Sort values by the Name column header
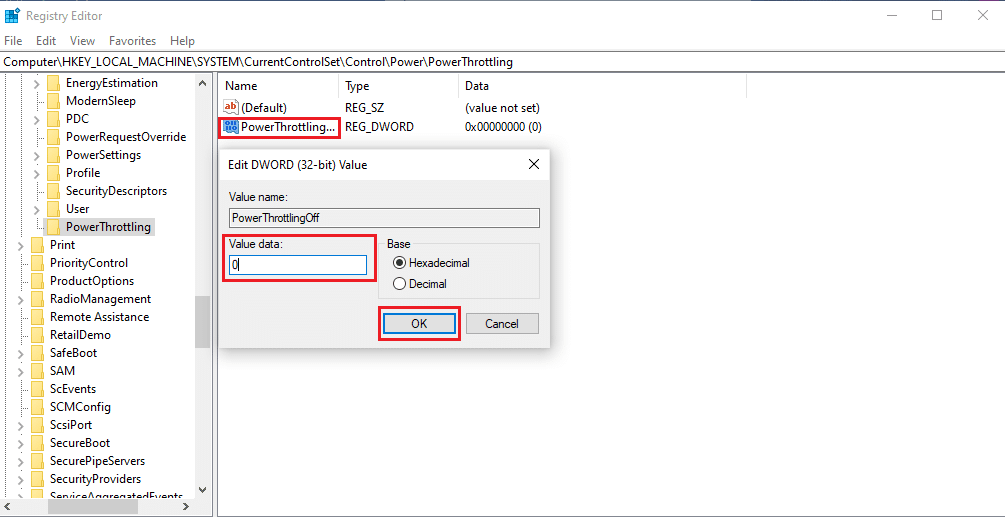The image size is (1005, 517). pos(278,86)
